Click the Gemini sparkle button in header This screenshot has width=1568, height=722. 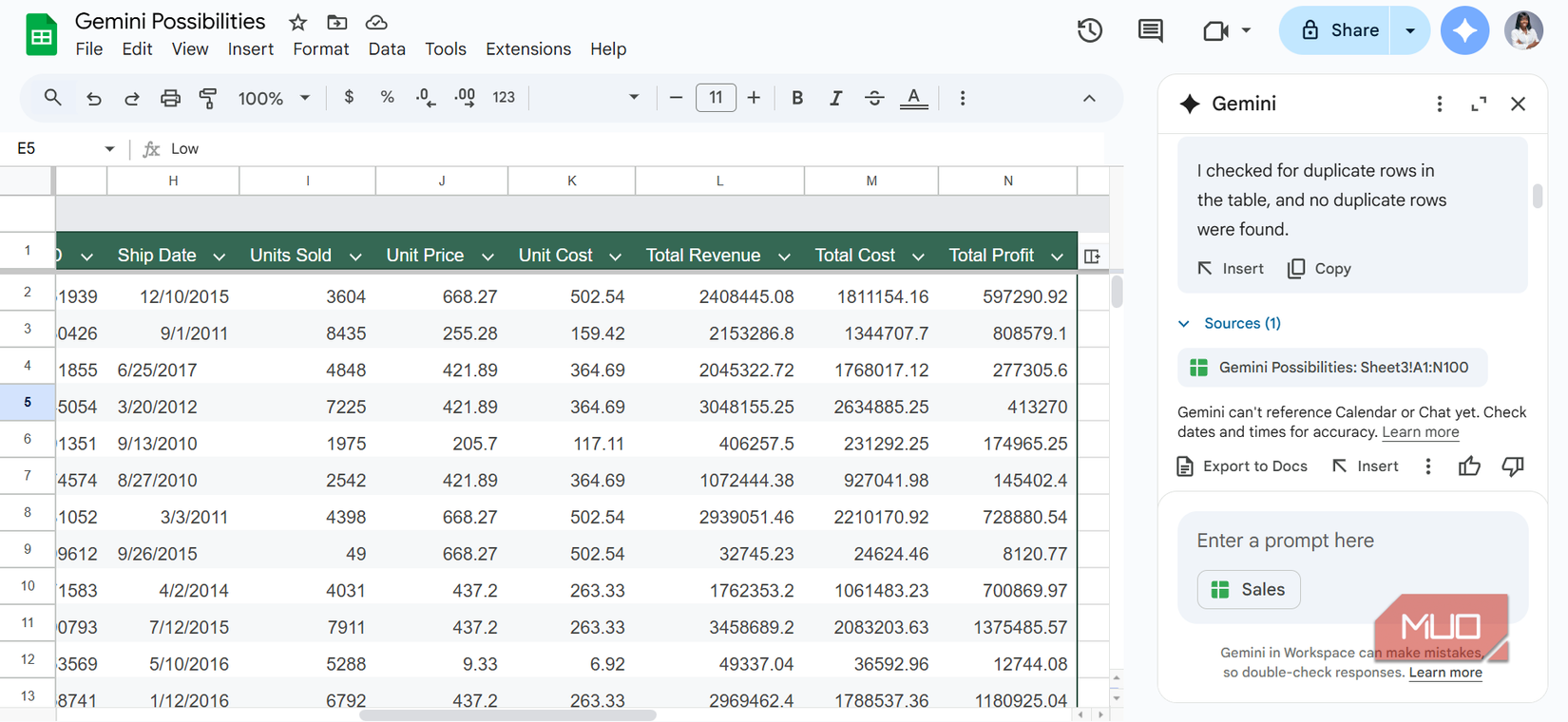point(1464,30)
